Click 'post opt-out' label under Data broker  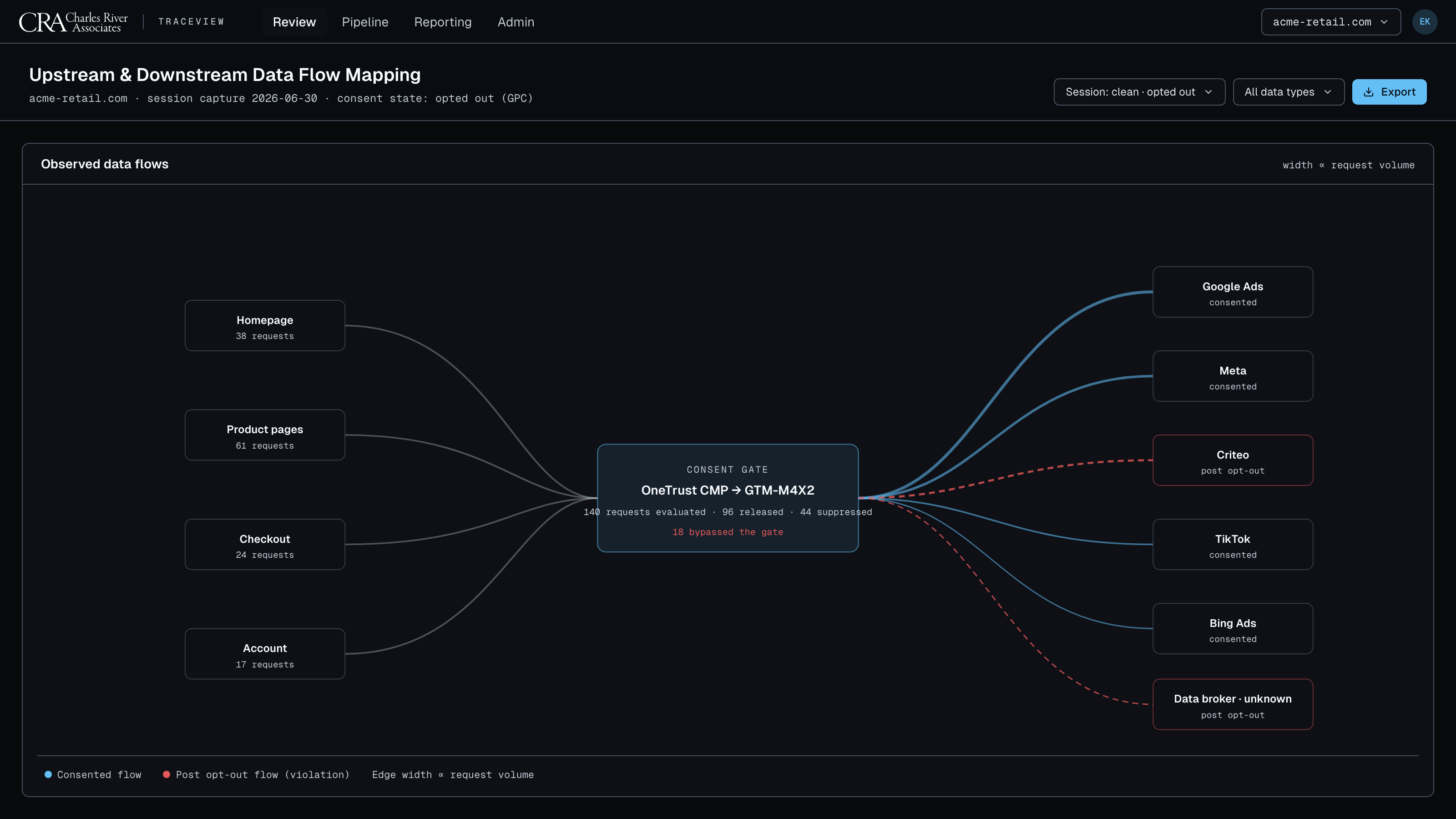[1233, 715]
